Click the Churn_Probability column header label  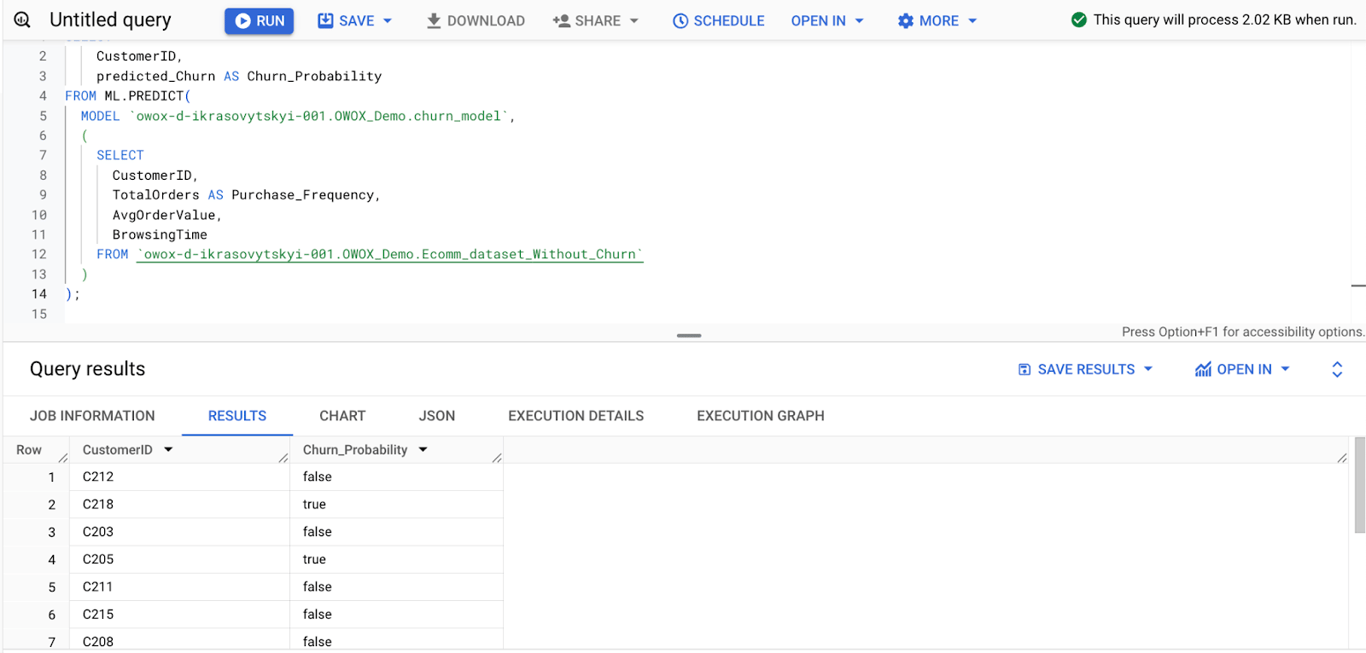[355, 450]
